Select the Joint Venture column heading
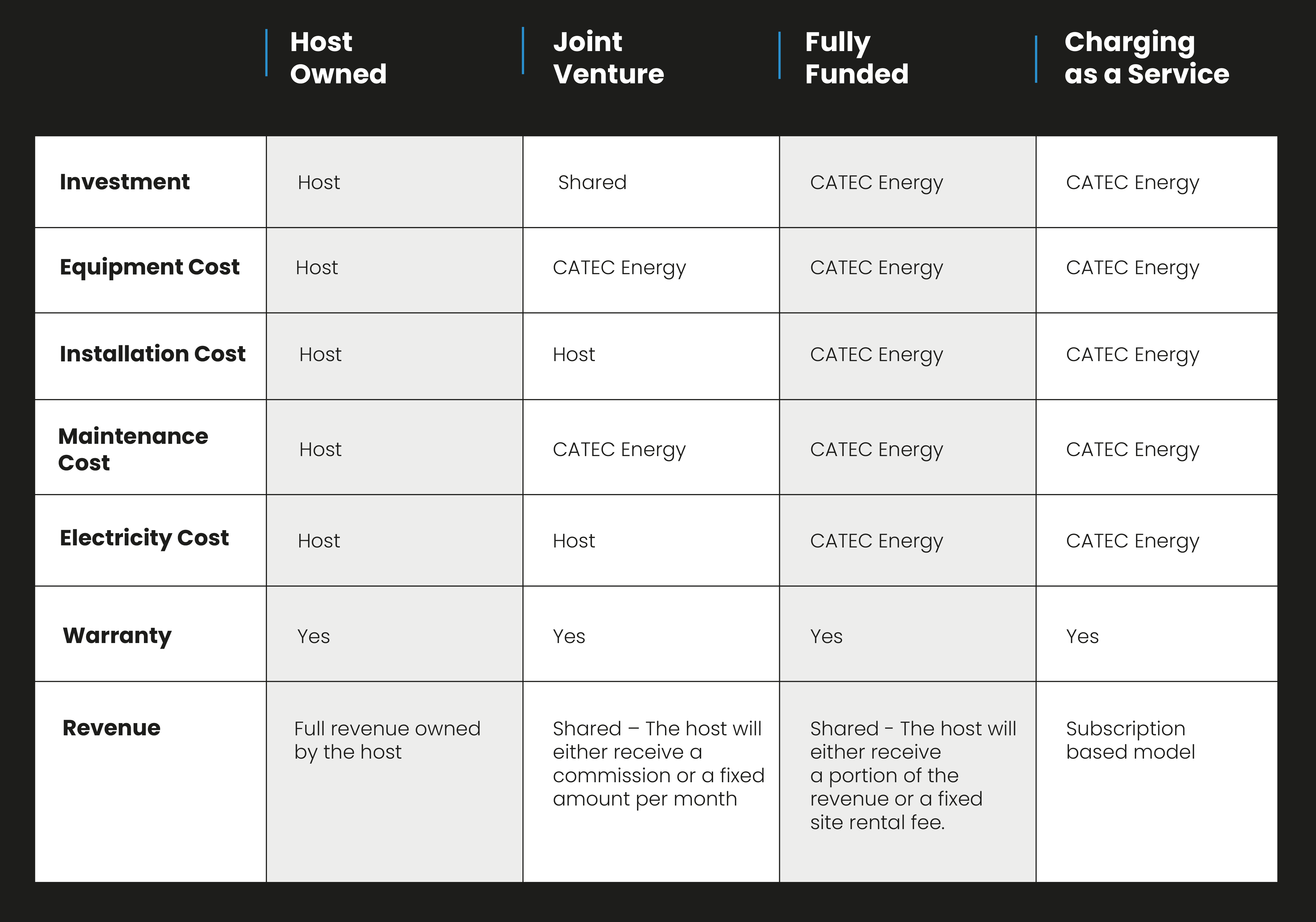Screen dimensions: 1316x922 pyautogui.click(x=608, y=58)
